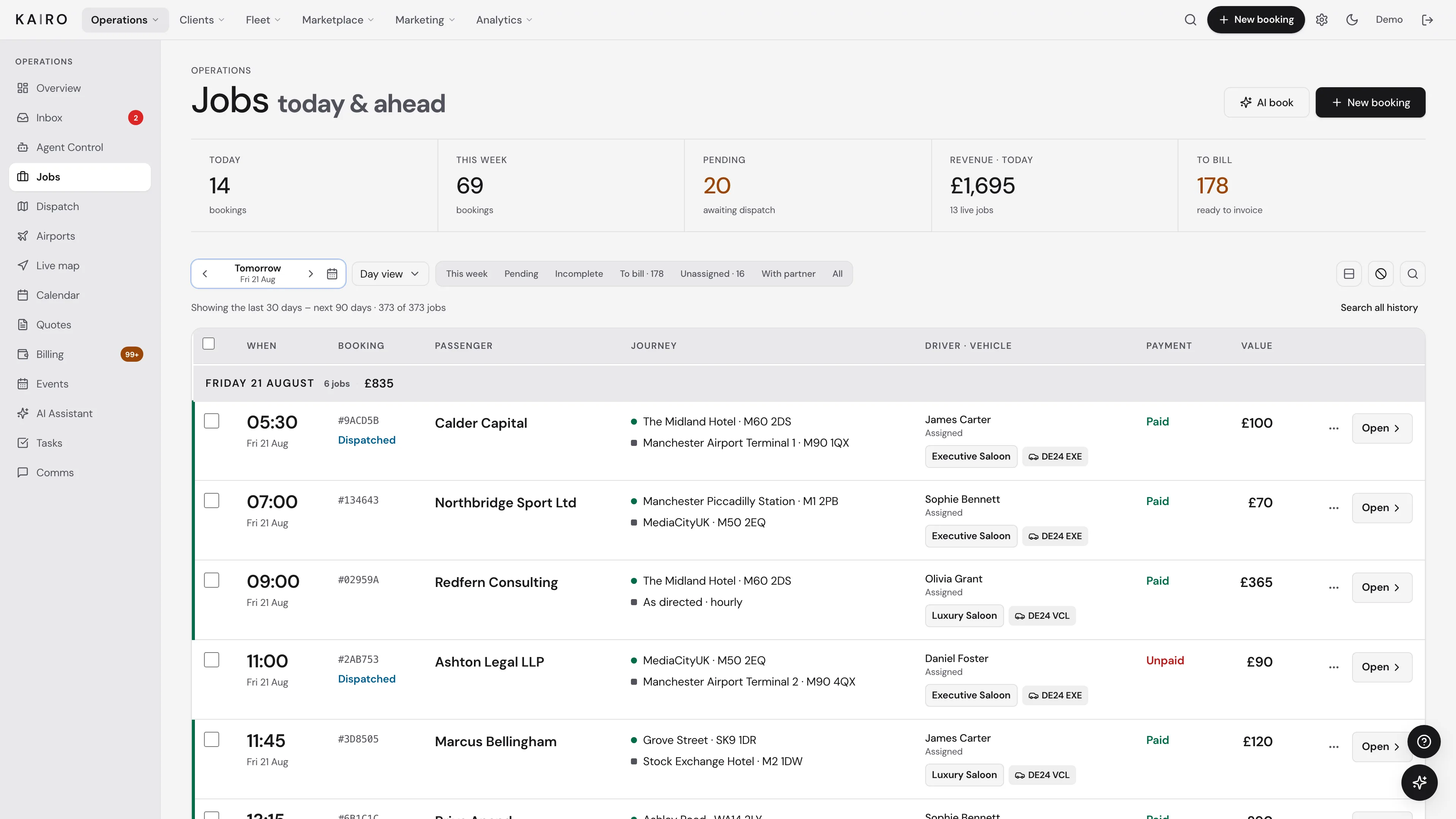This screenshot has width=1456, height=819.
Task: Open more actions for Ashton Legal LLP job
Action: 1334,667
